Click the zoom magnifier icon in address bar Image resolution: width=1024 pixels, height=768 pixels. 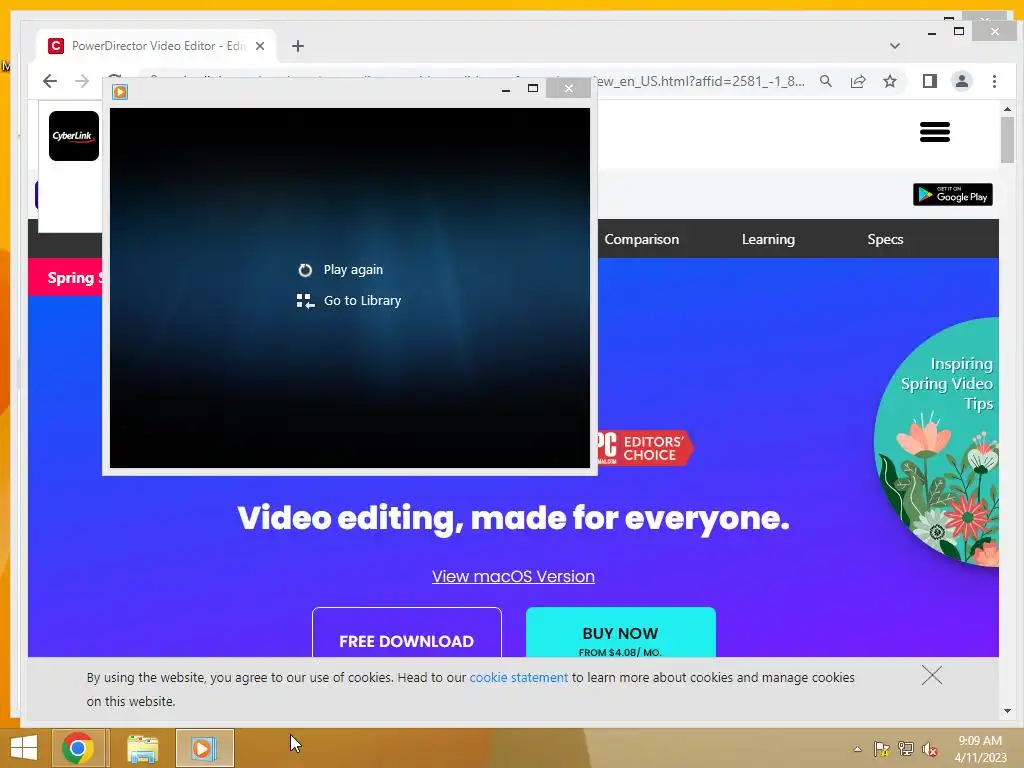826,81
